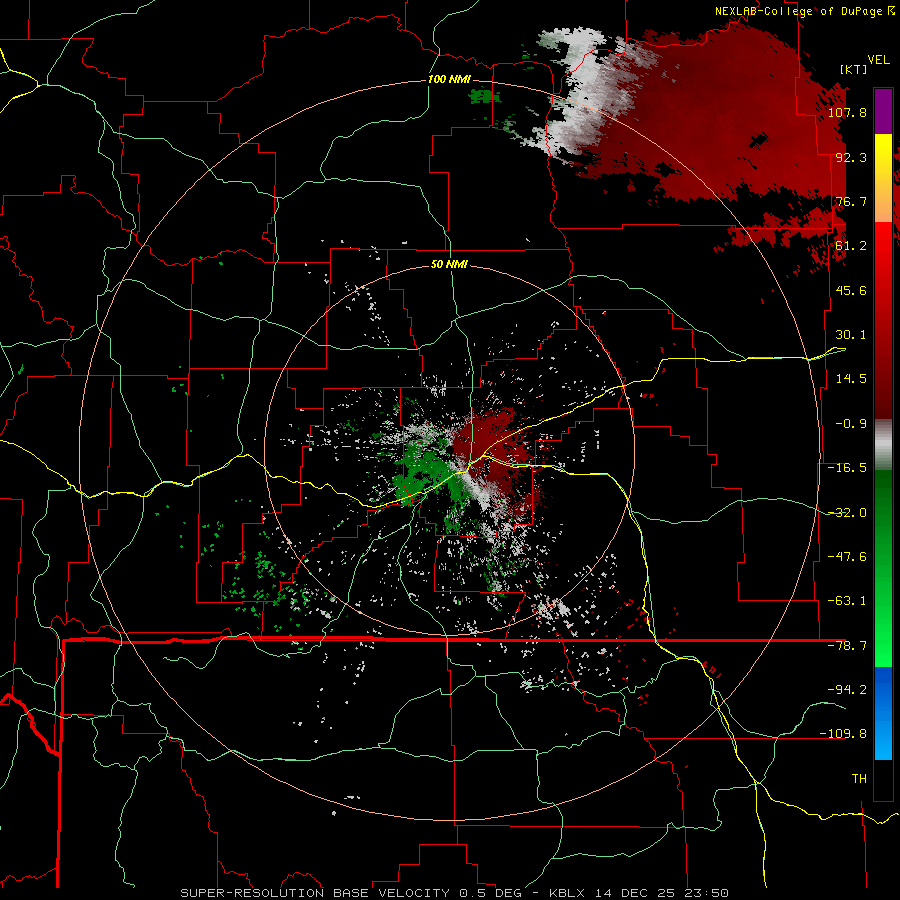The image size is (900, 900).
Task: Click the TH label on scale
Action: [859, 779]
